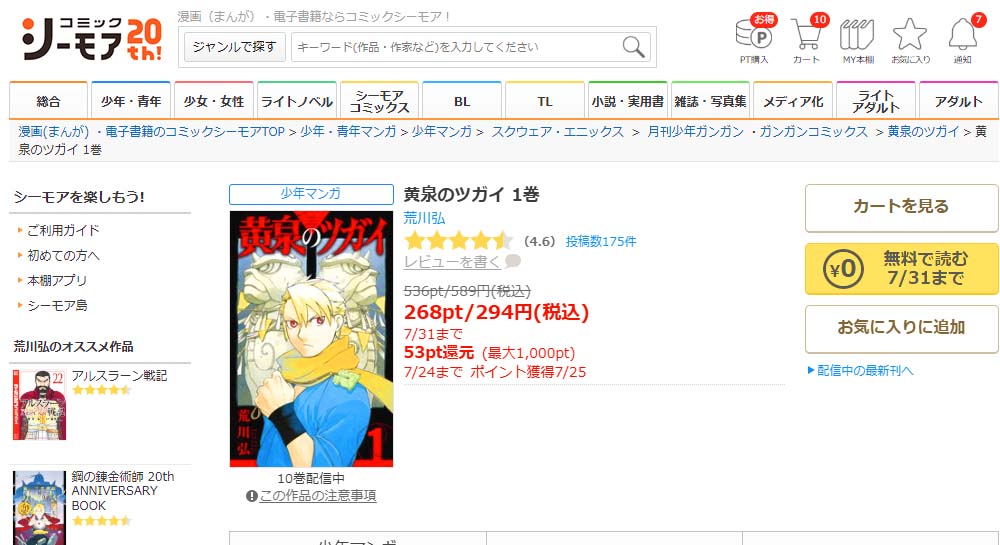
Task: Click the コミックシーモア 20th logo
Action: tap(92, 40)
